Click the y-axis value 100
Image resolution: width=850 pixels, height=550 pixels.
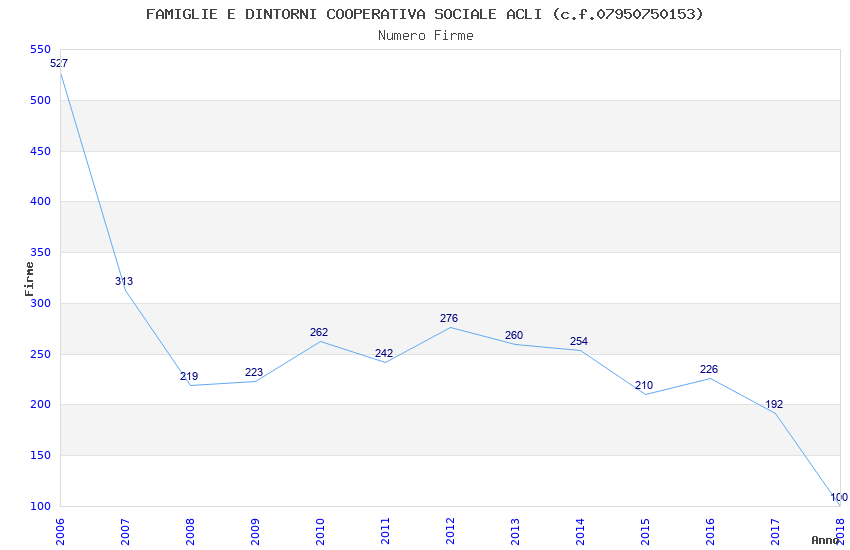coord(40,506)
